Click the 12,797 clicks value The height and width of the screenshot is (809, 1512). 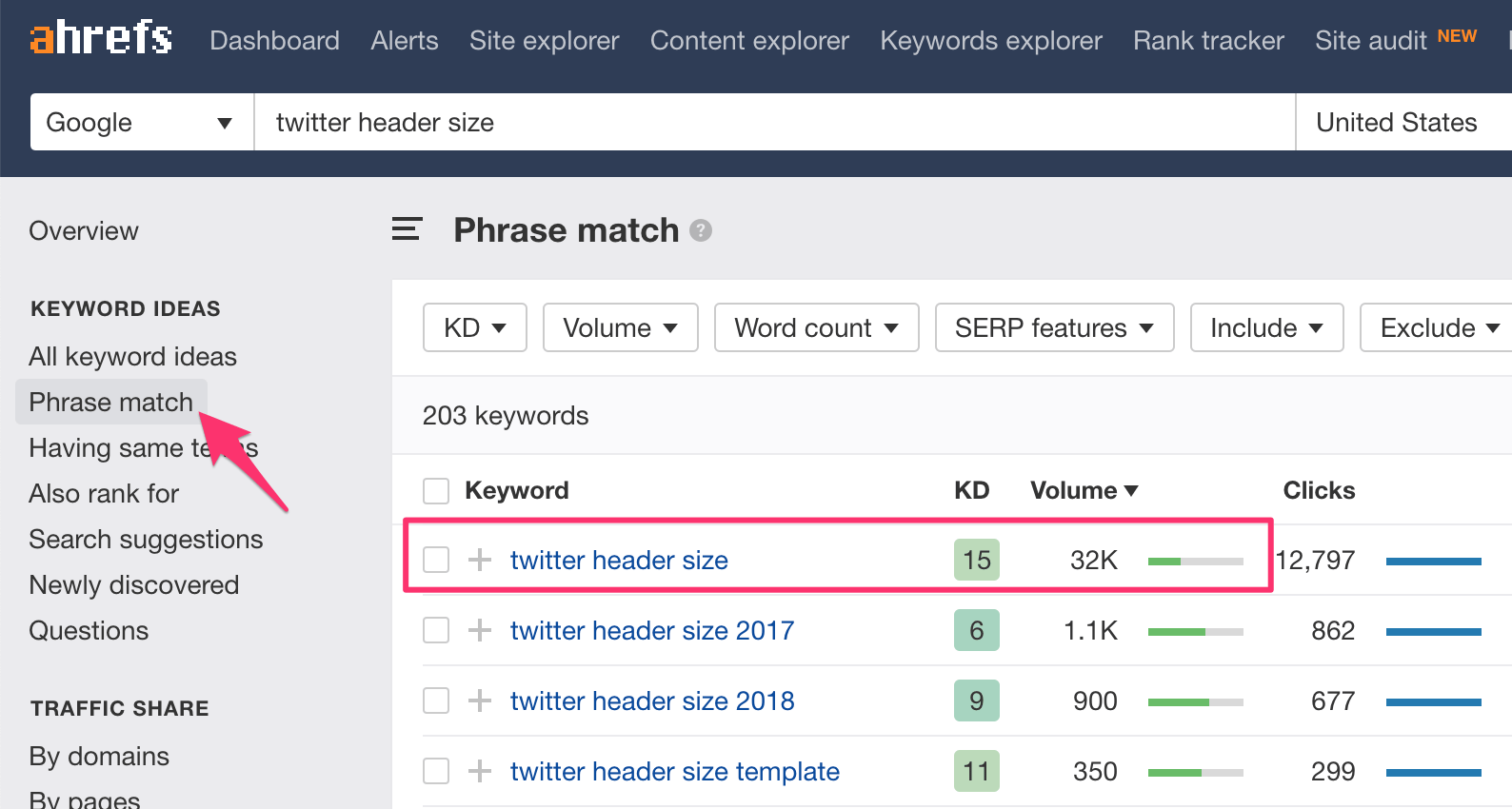1315,560
